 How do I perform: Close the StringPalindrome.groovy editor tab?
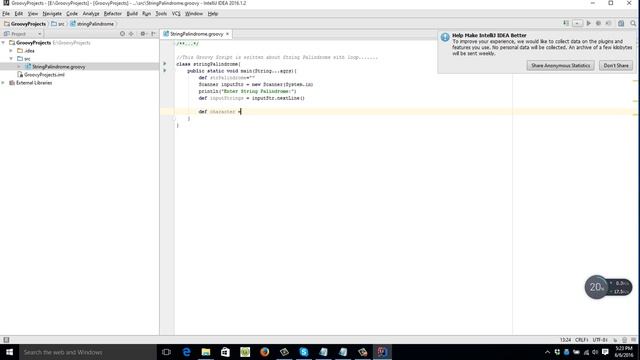click(227, 34)
